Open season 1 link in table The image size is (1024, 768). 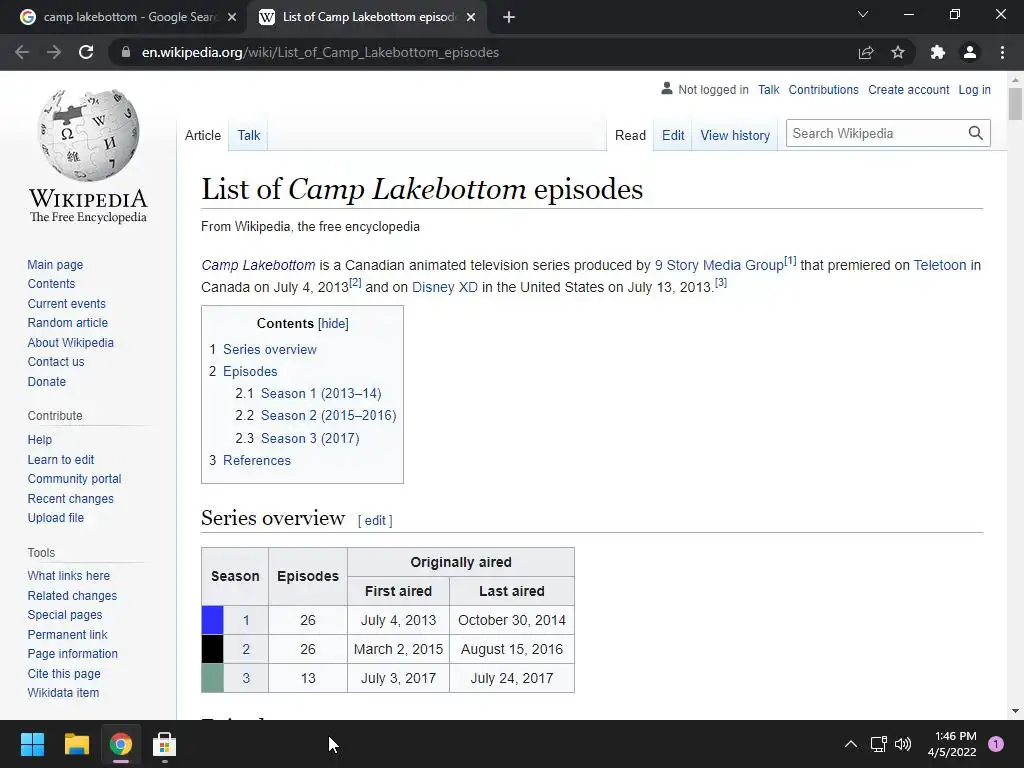pos(246,620)
